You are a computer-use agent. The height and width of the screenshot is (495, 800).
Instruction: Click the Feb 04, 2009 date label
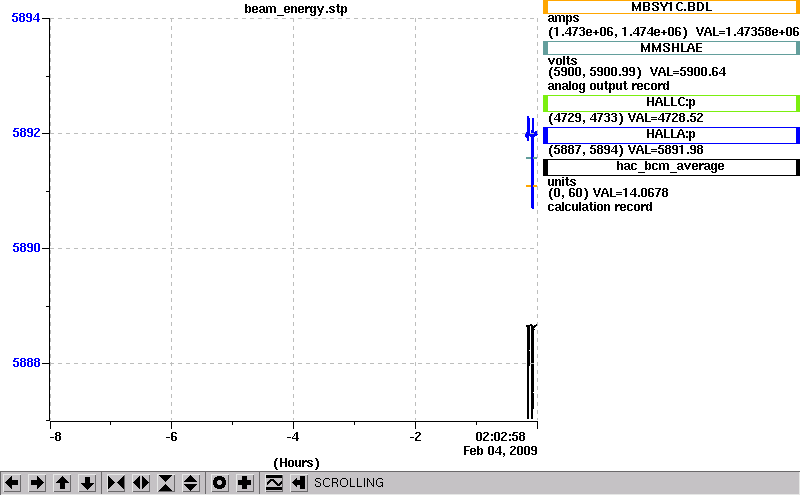tap(500, 451)
